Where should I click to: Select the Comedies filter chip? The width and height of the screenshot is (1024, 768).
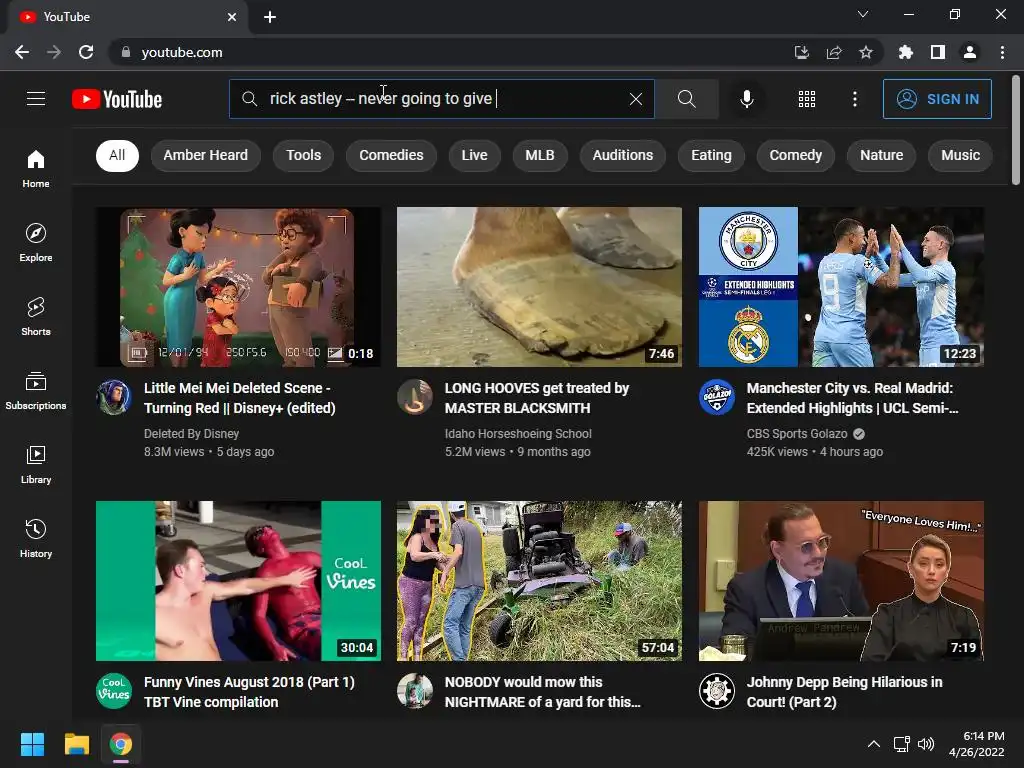[391, 155]
